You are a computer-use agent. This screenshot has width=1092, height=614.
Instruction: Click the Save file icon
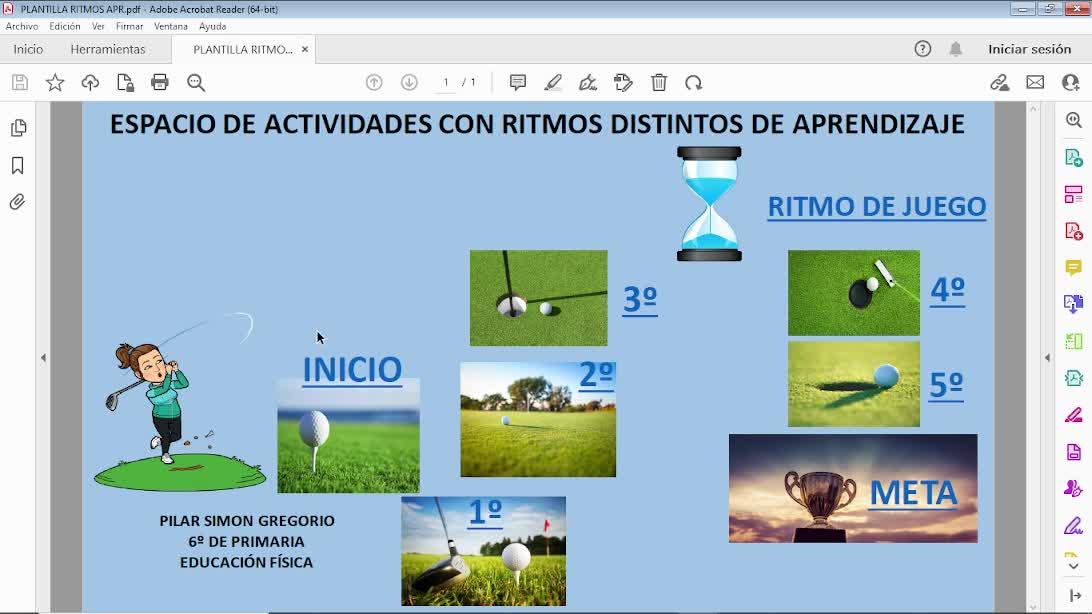click(20, 83)
